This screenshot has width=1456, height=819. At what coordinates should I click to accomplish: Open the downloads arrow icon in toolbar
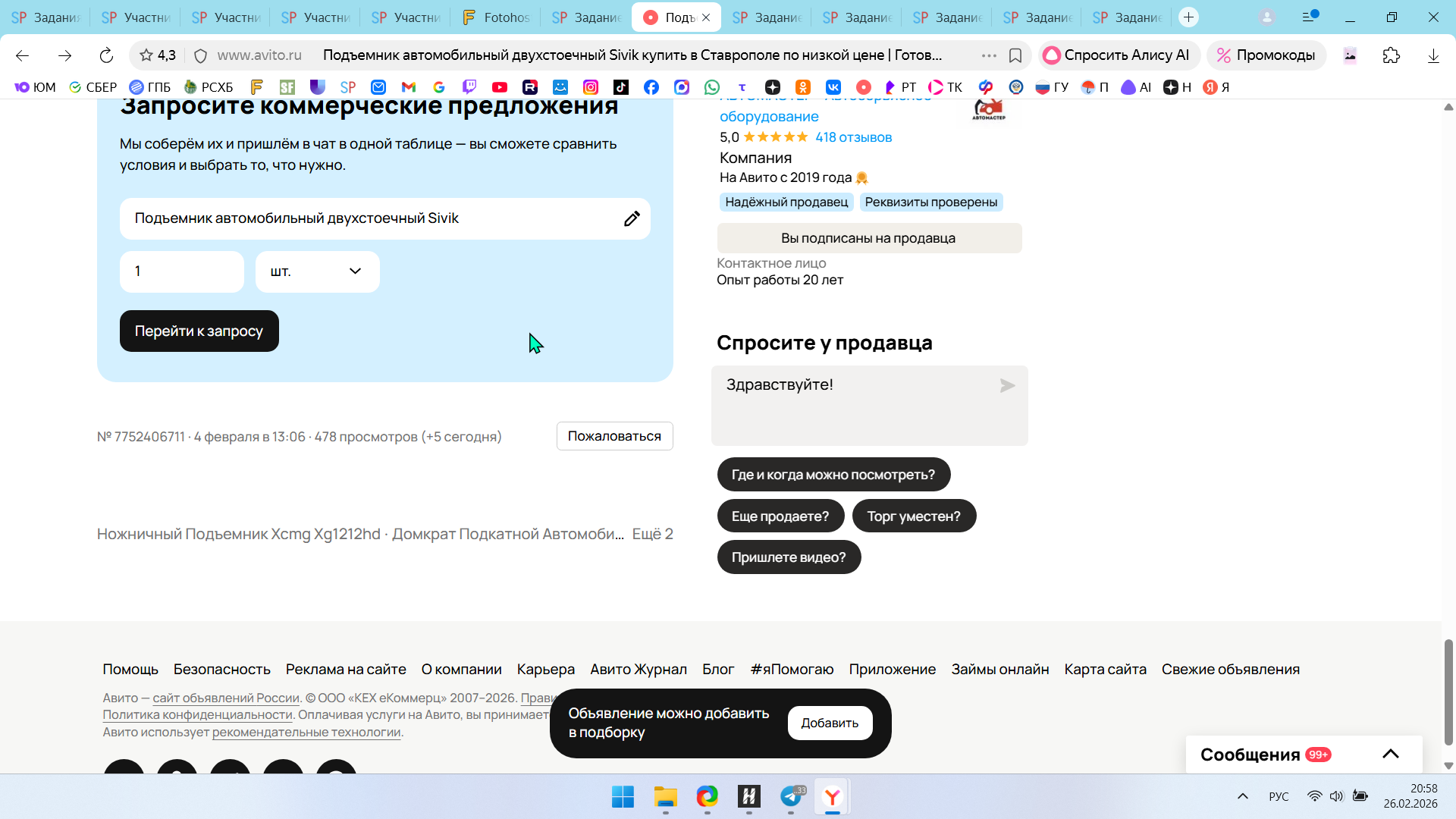click(x=1432, y=55)
